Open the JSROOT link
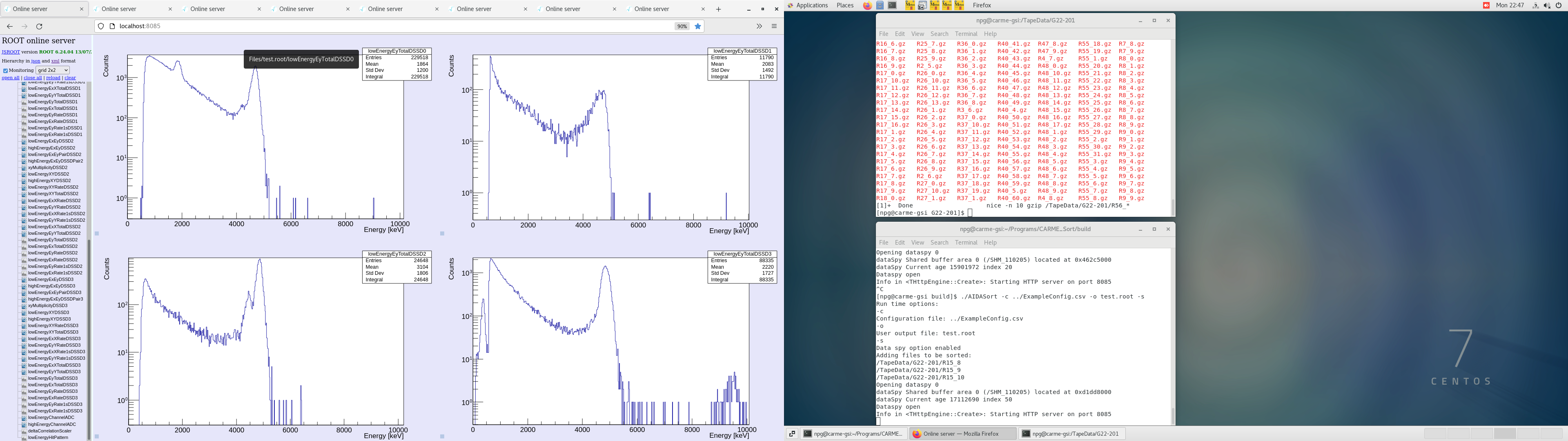Image resolution: width=1568 pixels, height=441 pixels. point(10,52)
